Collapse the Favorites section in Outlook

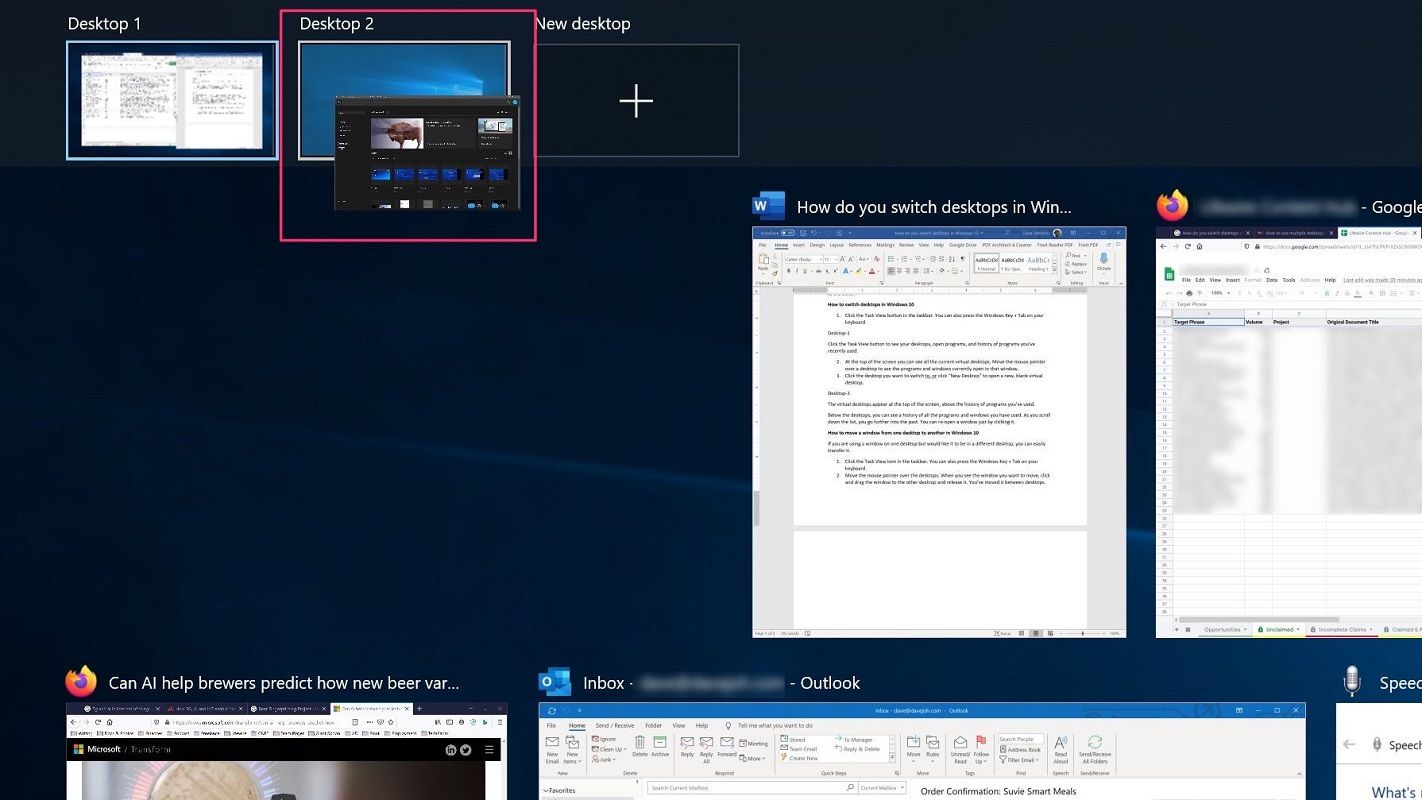[x=548, y=788]
